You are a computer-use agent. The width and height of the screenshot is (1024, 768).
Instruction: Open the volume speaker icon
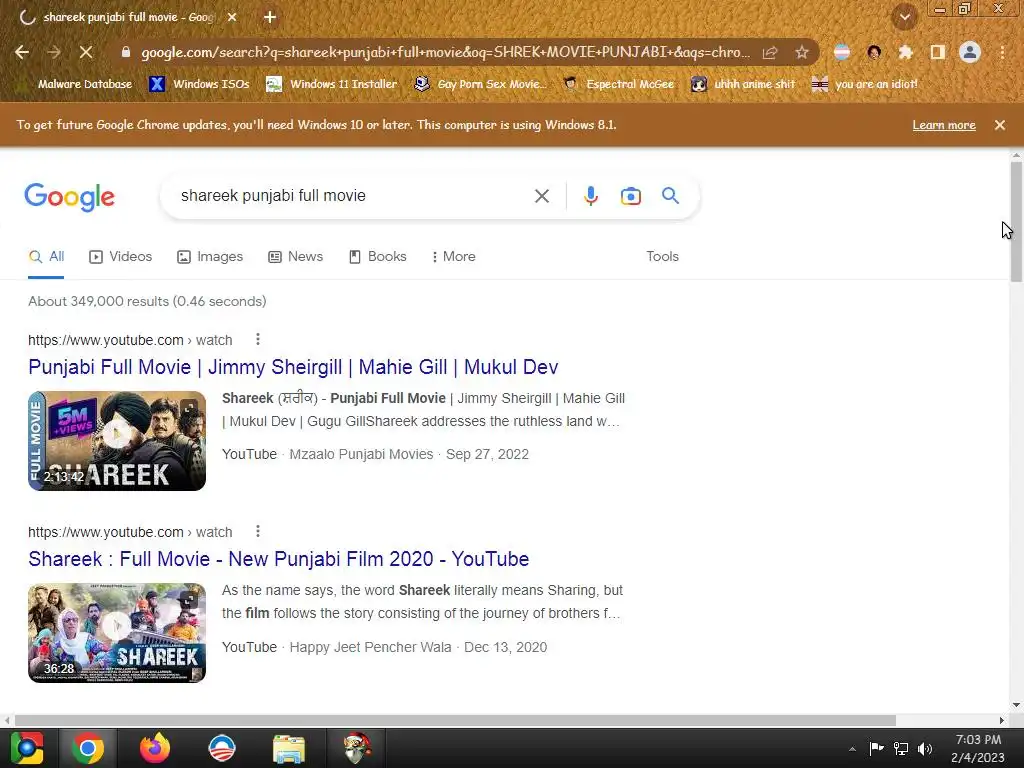point(925,748)
